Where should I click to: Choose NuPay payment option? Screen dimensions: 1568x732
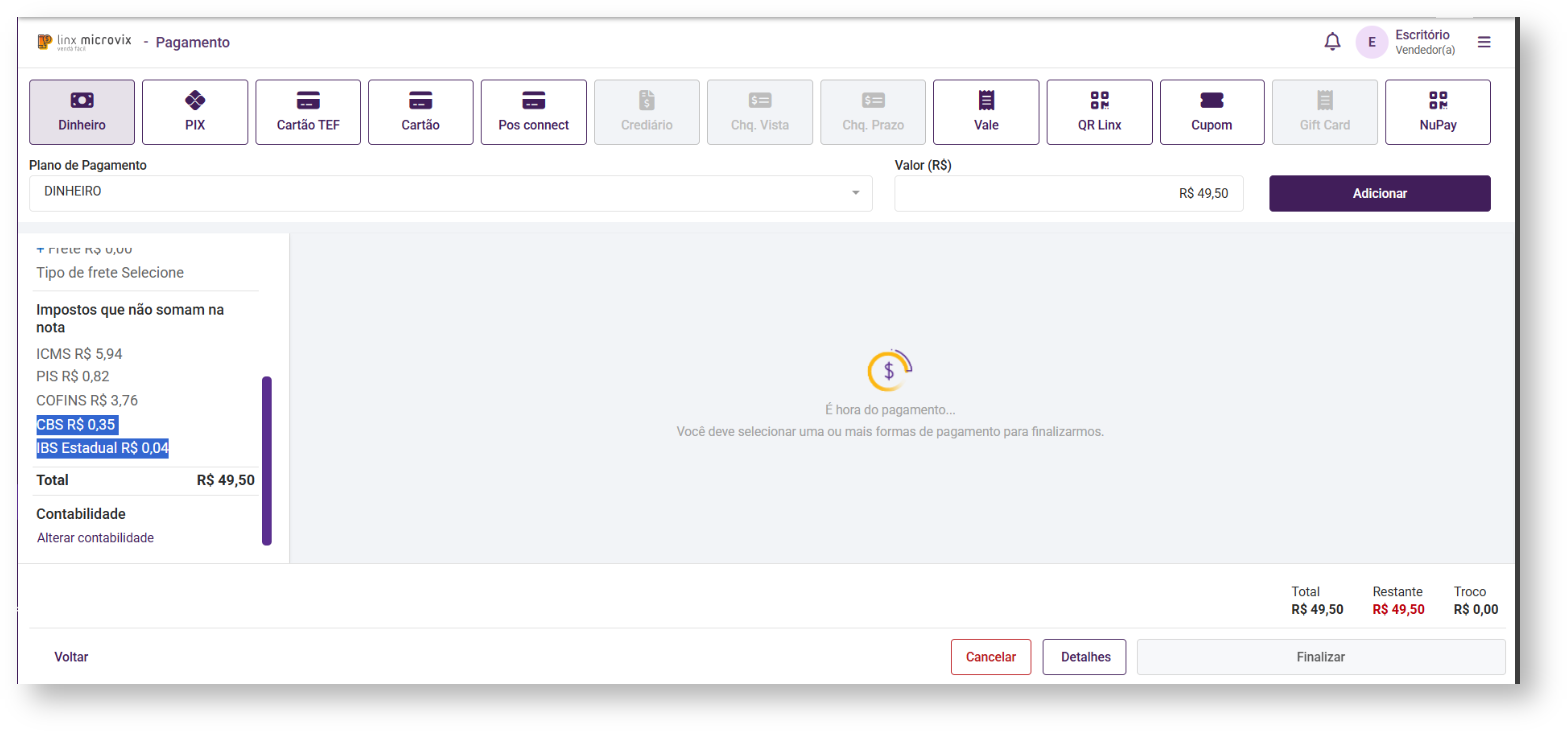(1437, 112)
